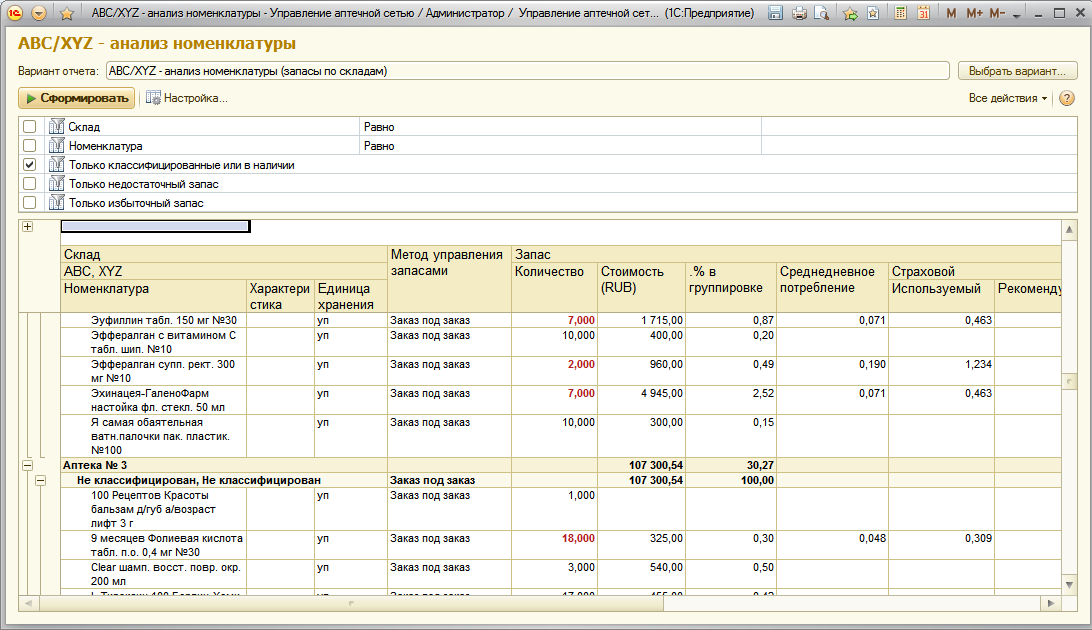
Task: Click the Используемый column header
Action: point(941,296)
